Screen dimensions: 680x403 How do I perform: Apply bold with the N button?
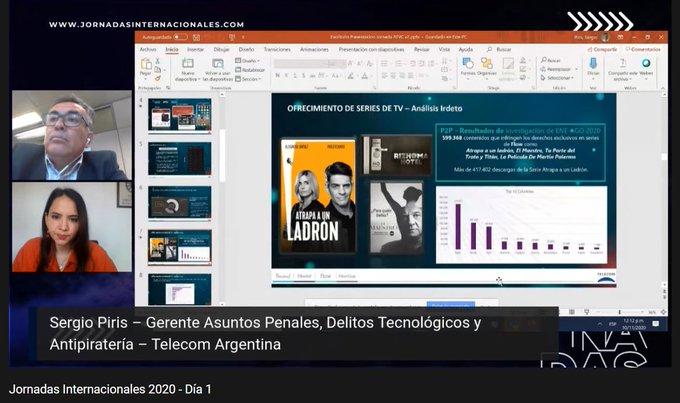278,75
